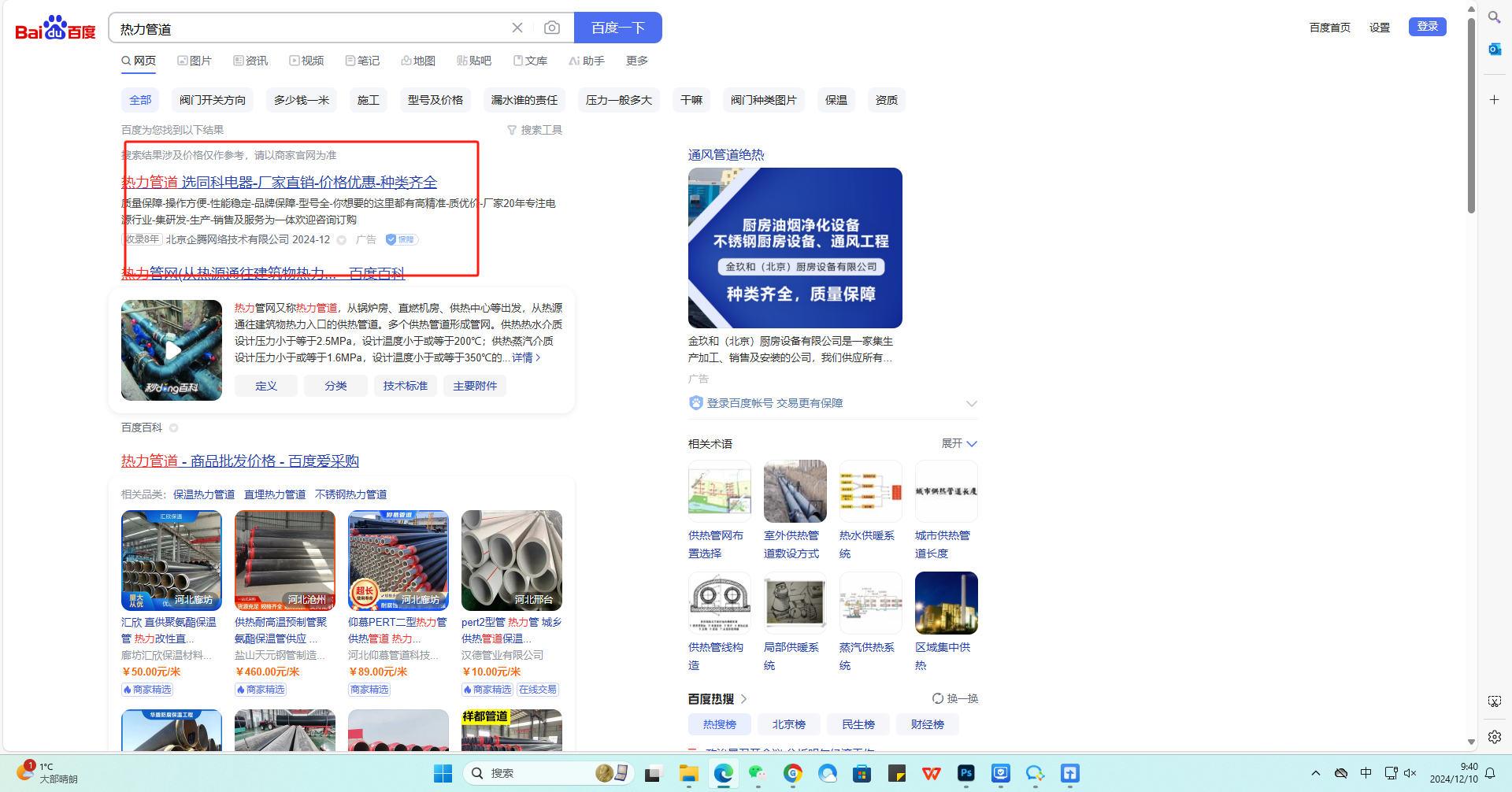The height and width of the screenshot is (792, 1512).
Task: Open Edge sidebar settings gear
Action: coord(1495,737)
